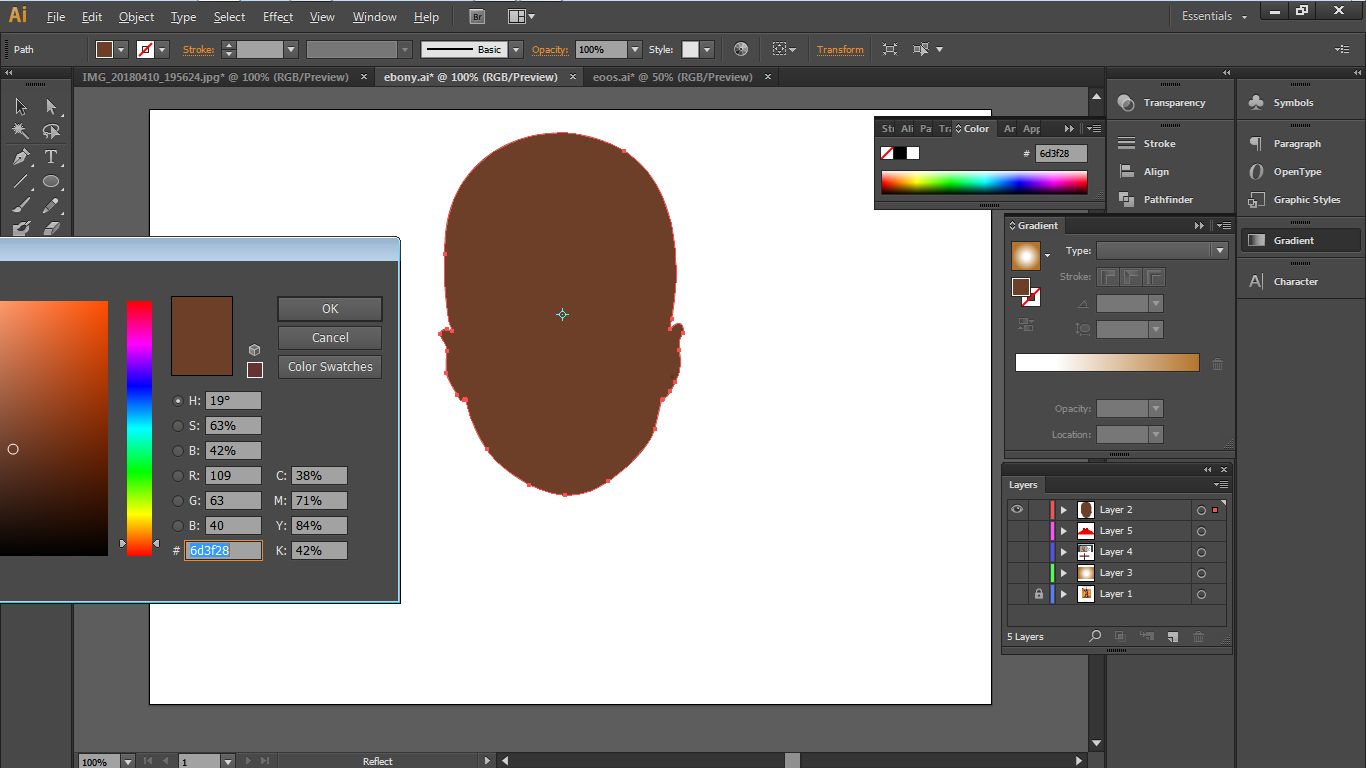Select the Pencil tool

[x=51, y=206]
